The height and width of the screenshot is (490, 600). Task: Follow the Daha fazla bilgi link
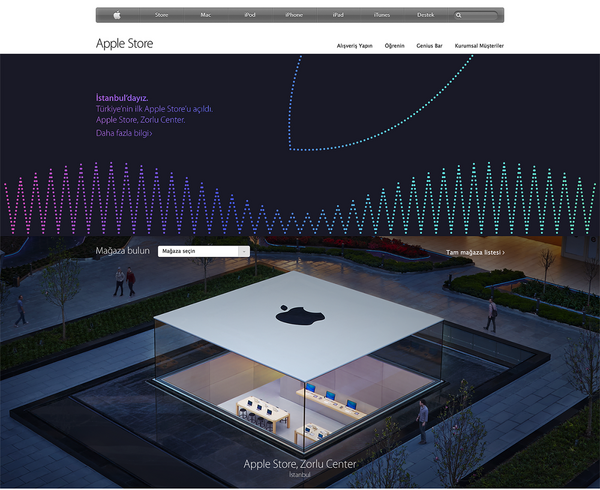pyautogui.click(x=124, y=133)
